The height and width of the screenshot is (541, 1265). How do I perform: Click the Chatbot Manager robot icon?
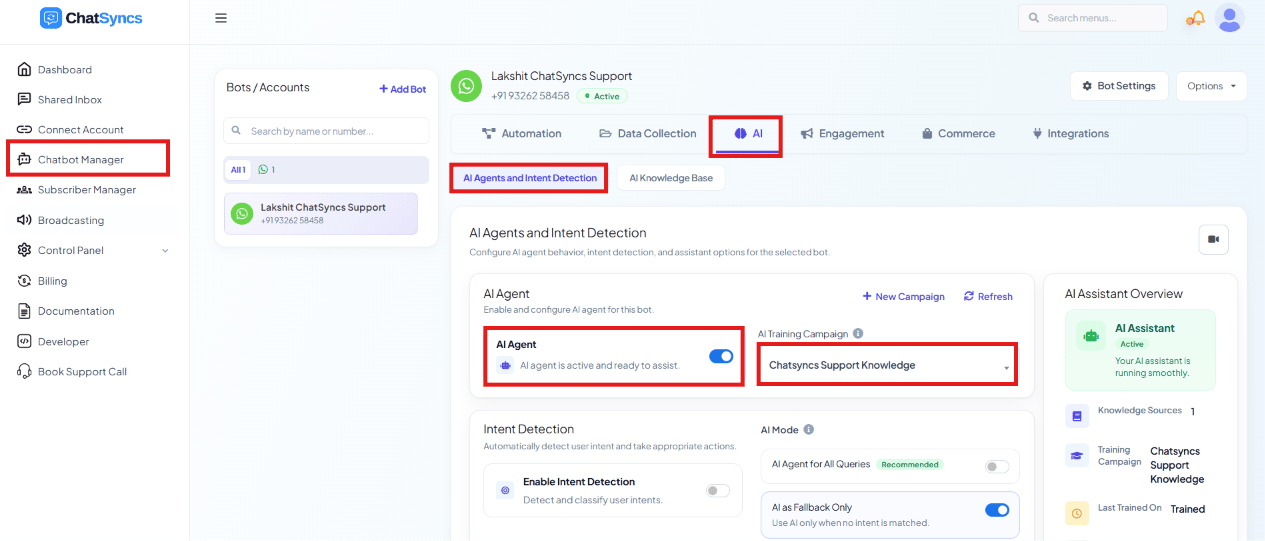click(x=24, y=159)
